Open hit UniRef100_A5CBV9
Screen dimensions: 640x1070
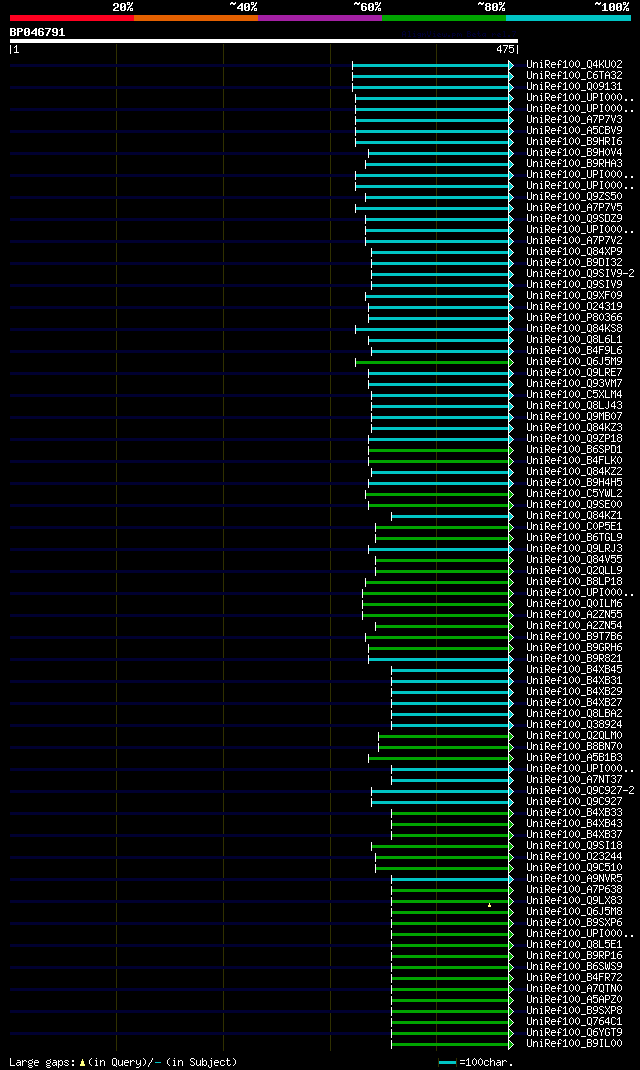pos(574,130)
